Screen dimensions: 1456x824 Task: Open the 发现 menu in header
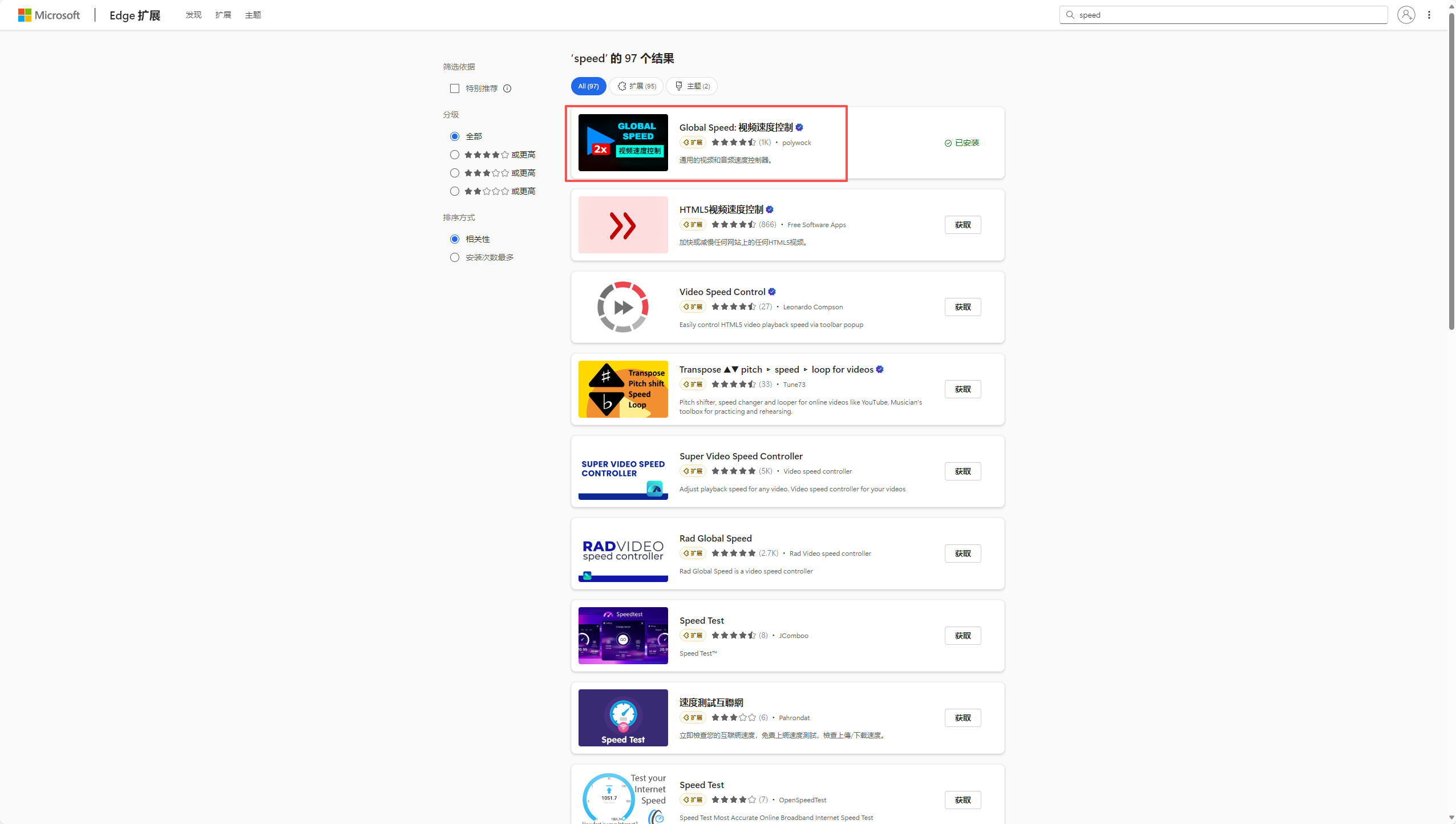193,15
